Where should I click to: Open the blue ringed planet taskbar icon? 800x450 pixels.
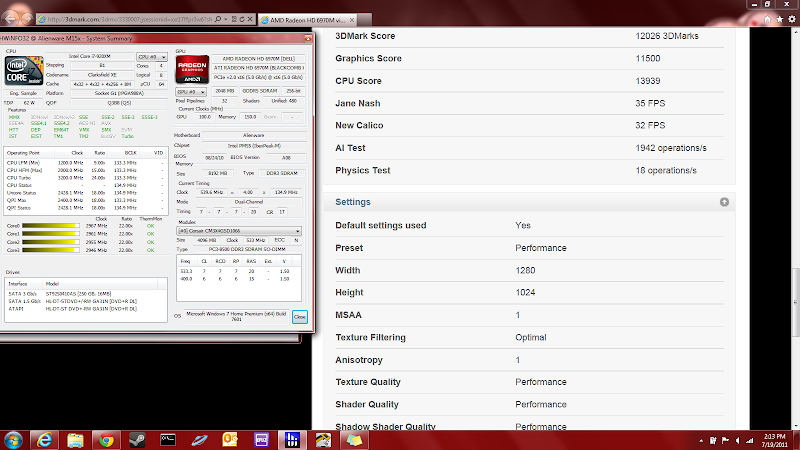(199, 440)
